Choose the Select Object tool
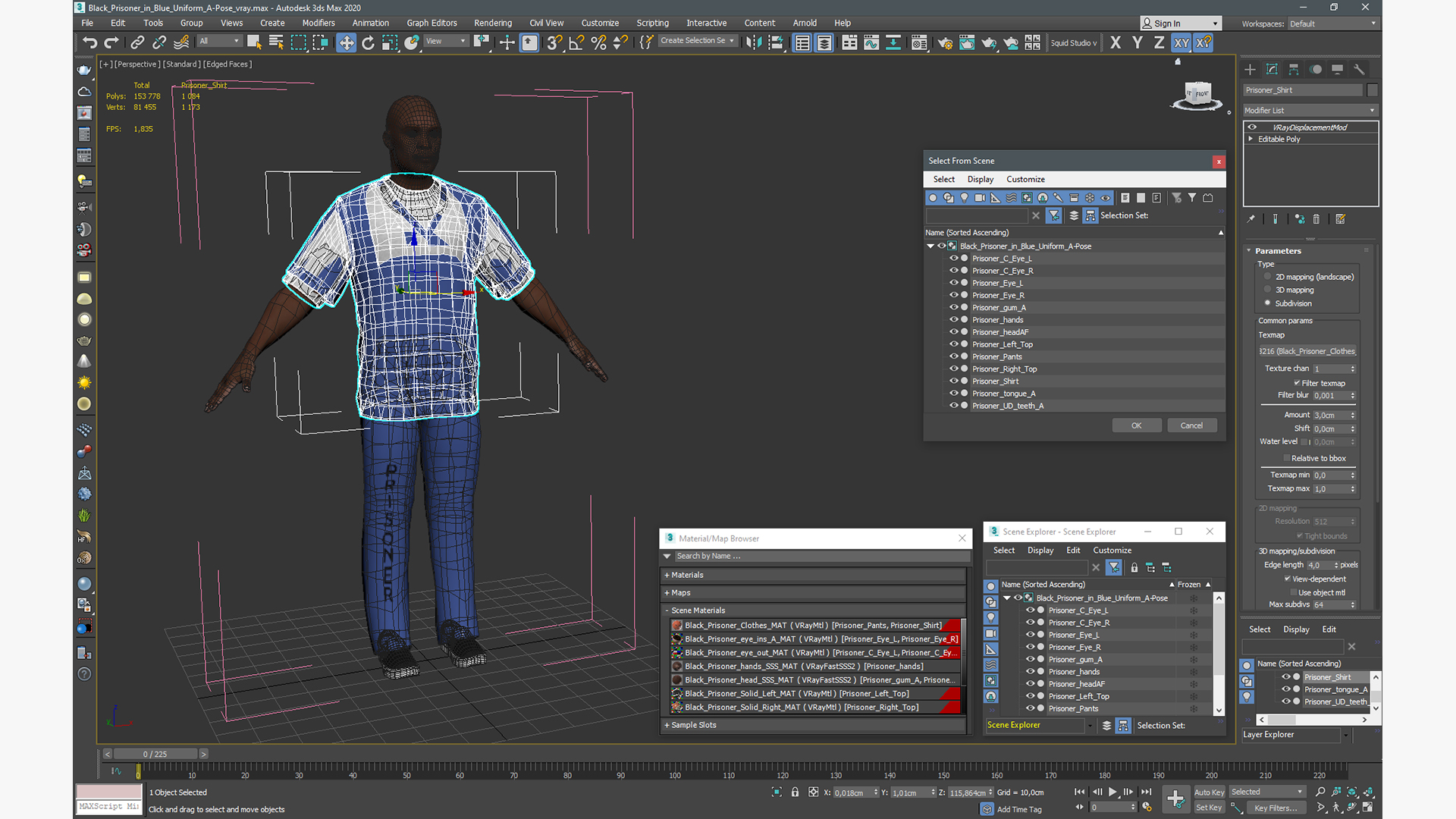Viewport: 1456px width, 819px height. coord(254,42)
